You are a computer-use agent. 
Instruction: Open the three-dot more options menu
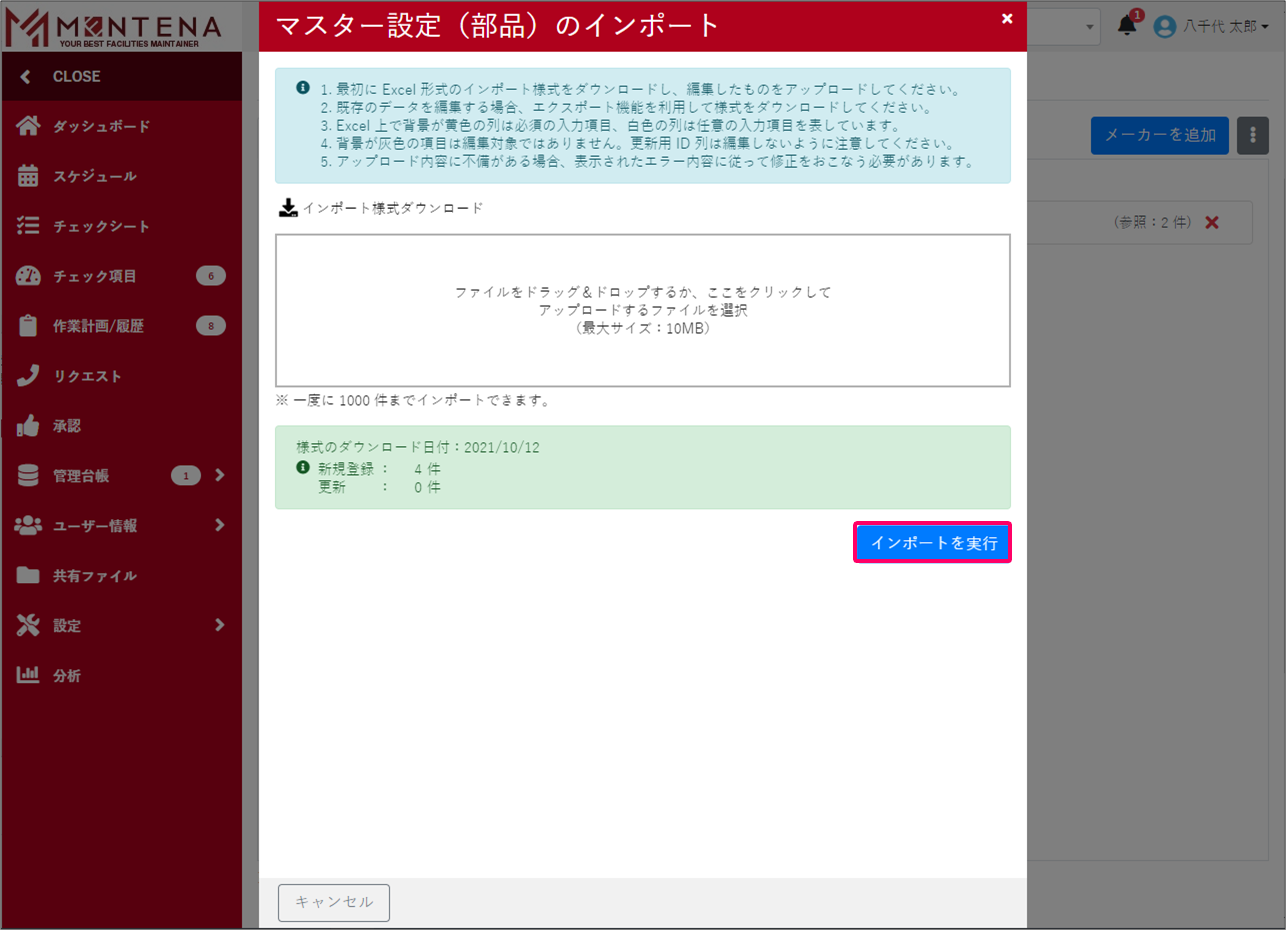point(1252,136)
